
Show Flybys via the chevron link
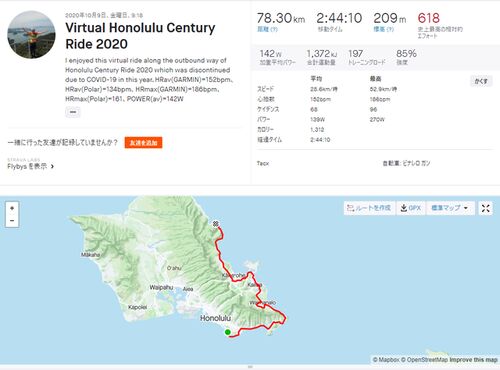[x=31, y=166]
